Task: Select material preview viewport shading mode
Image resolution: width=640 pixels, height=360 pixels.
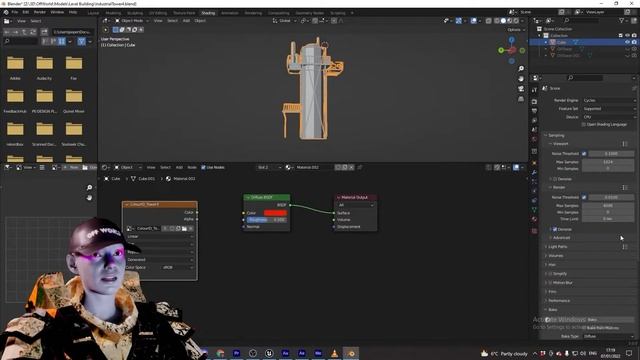Action: pyautogui.click(x=509, y=20)
